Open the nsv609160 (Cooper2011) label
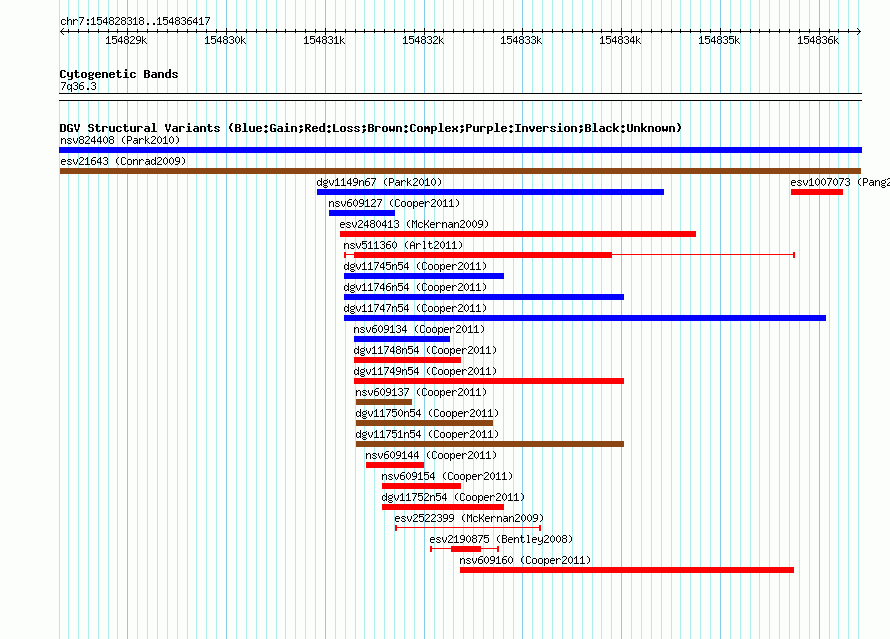The height and width of the screenshot is (639, 890). pos(525,560)
